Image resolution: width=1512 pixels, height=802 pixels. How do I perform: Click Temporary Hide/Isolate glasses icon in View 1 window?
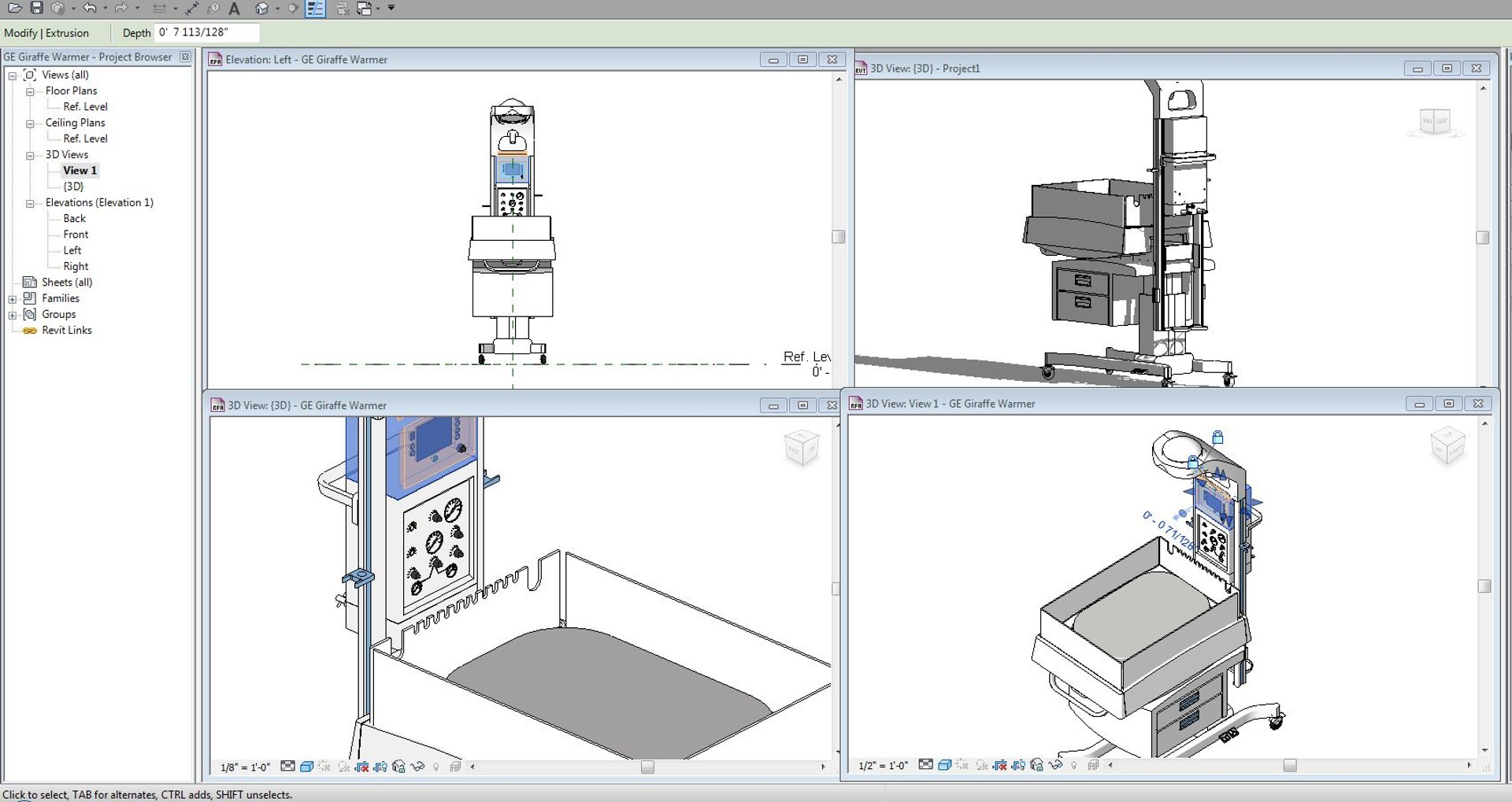(x=1055, y=765)
